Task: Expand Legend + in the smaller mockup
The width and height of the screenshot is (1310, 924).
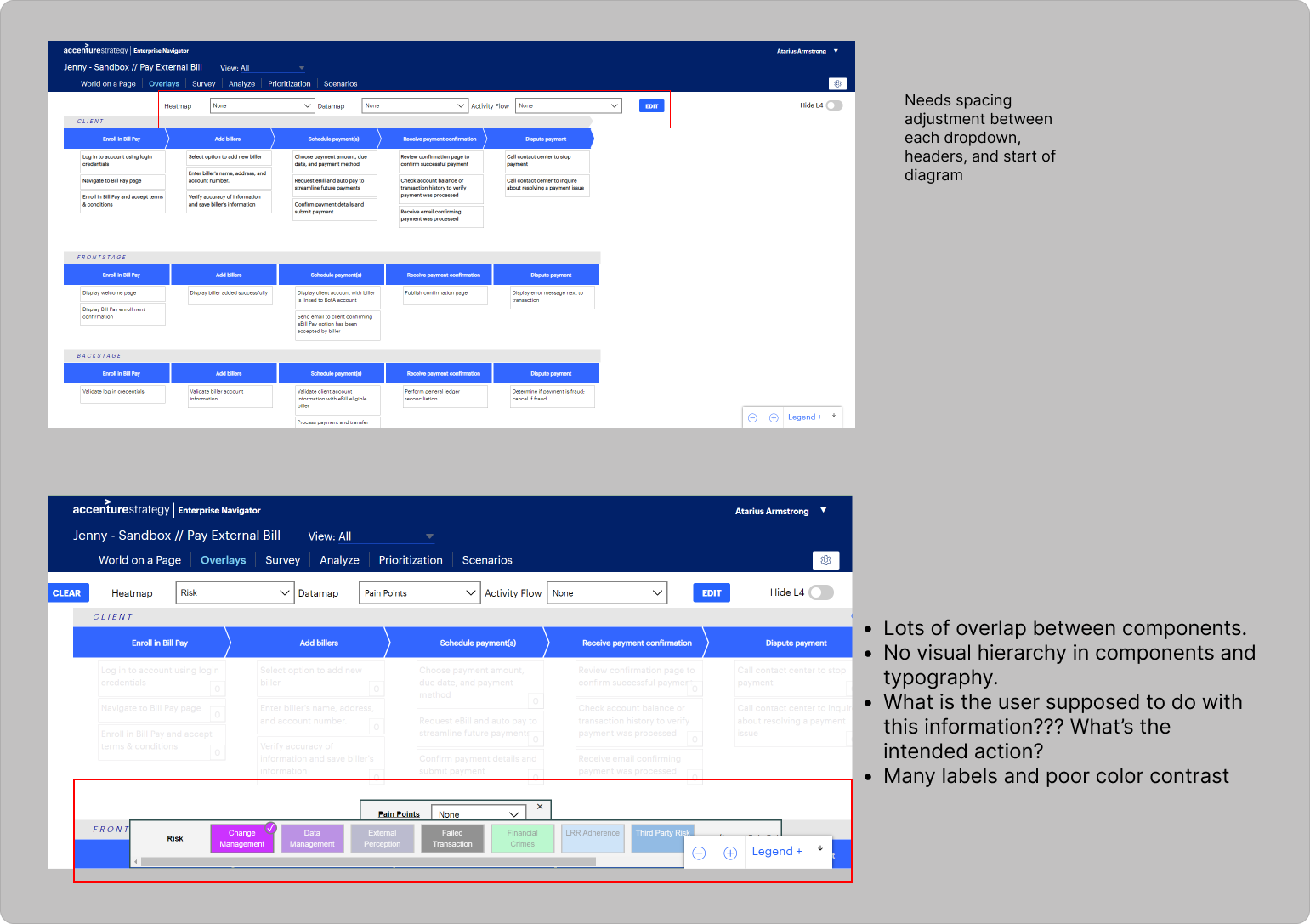Action: pos(804,417)
